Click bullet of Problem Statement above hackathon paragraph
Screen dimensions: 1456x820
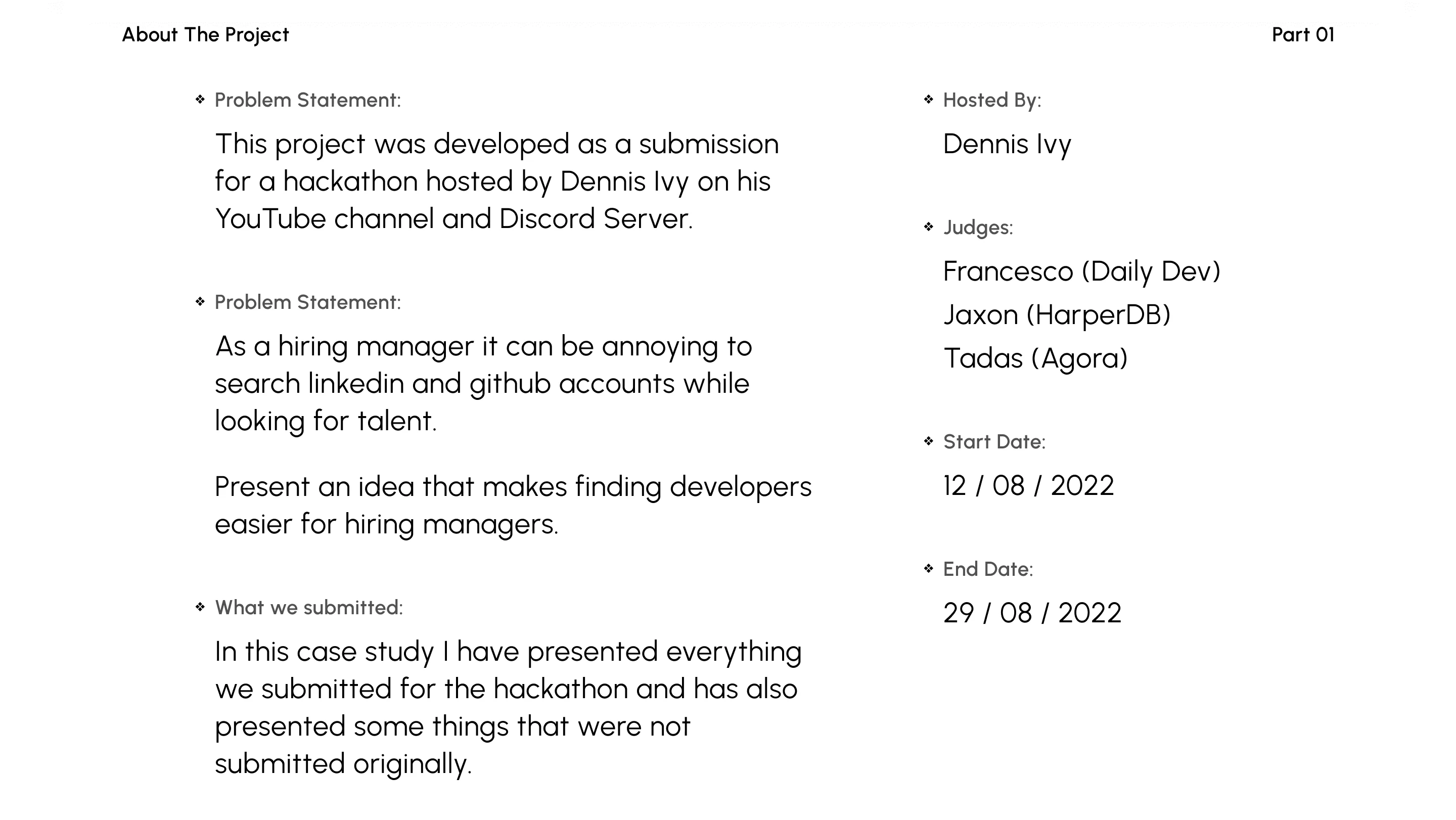pos(200,100)
